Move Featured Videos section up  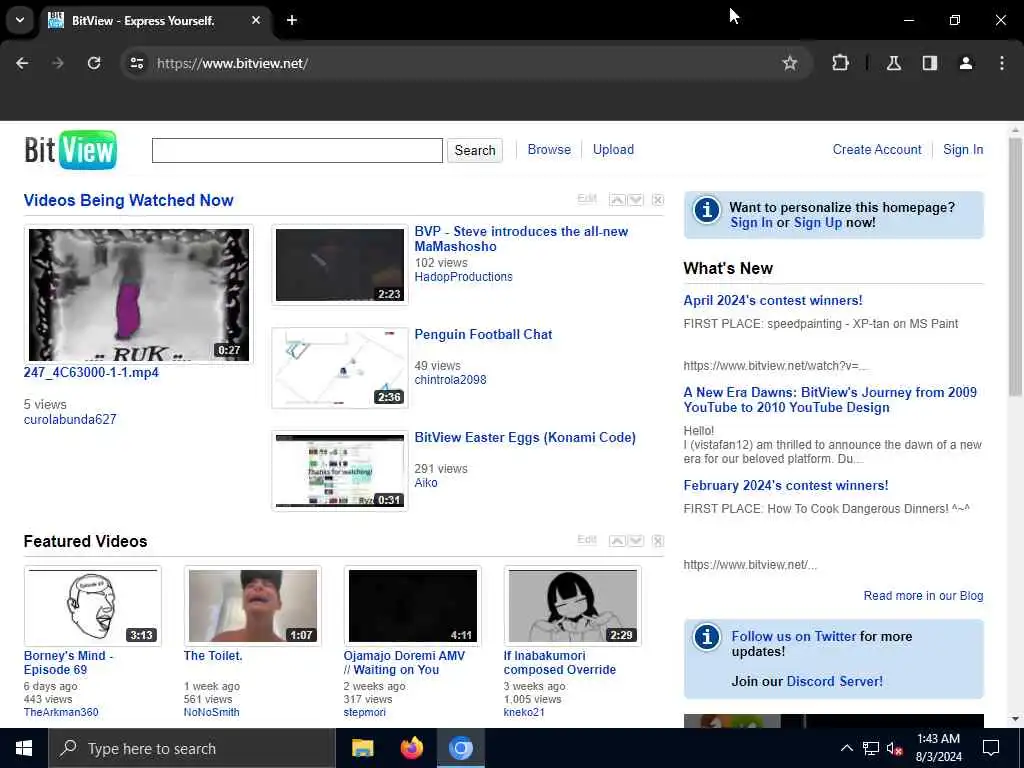click(x=616, y=541)
